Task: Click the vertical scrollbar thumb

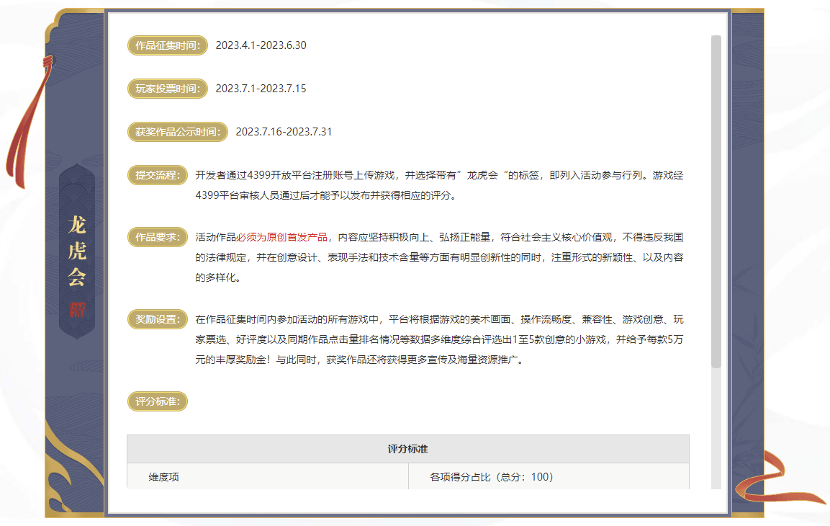Action: (716, 202)
